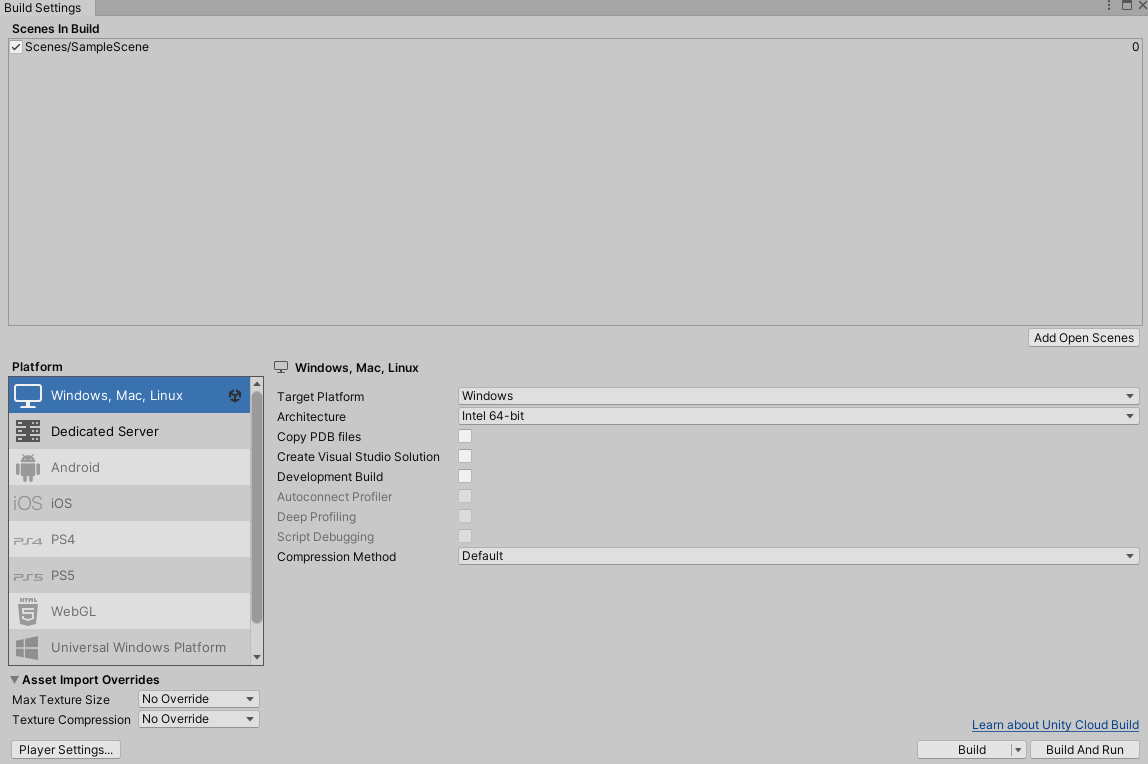Click the monitor icon in the settings header
Image resolution: width=1148 pixels, height=764 pixels.
click(281, 367)
